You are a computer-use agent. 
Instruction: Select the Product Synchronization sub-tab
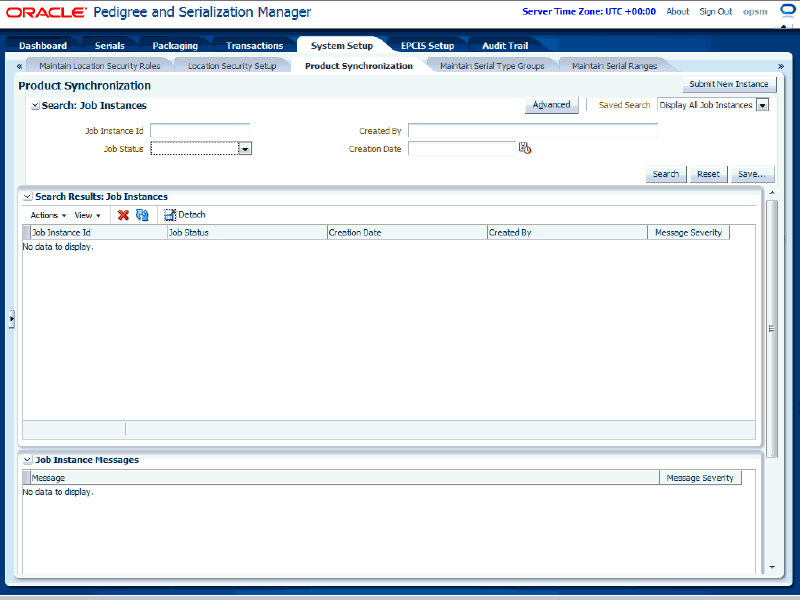(359, 66)
